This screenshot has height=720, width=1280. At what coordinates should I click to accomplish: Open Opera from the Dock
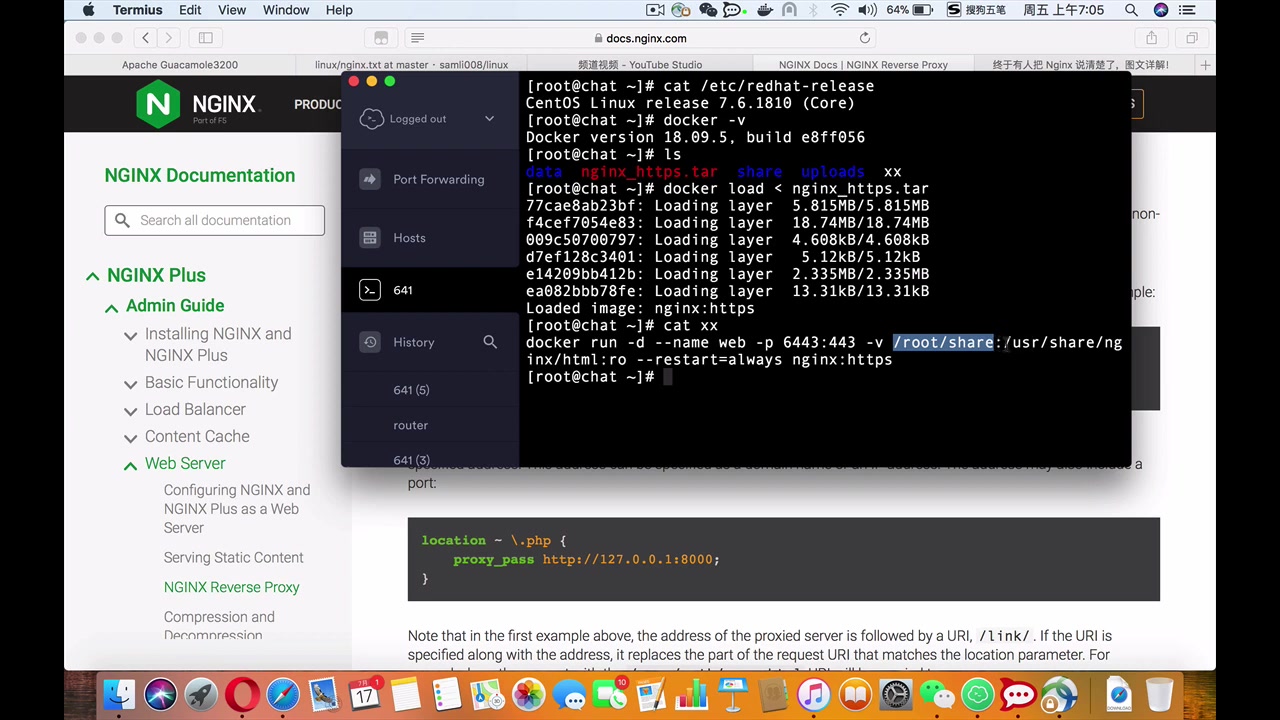point(243,694)
